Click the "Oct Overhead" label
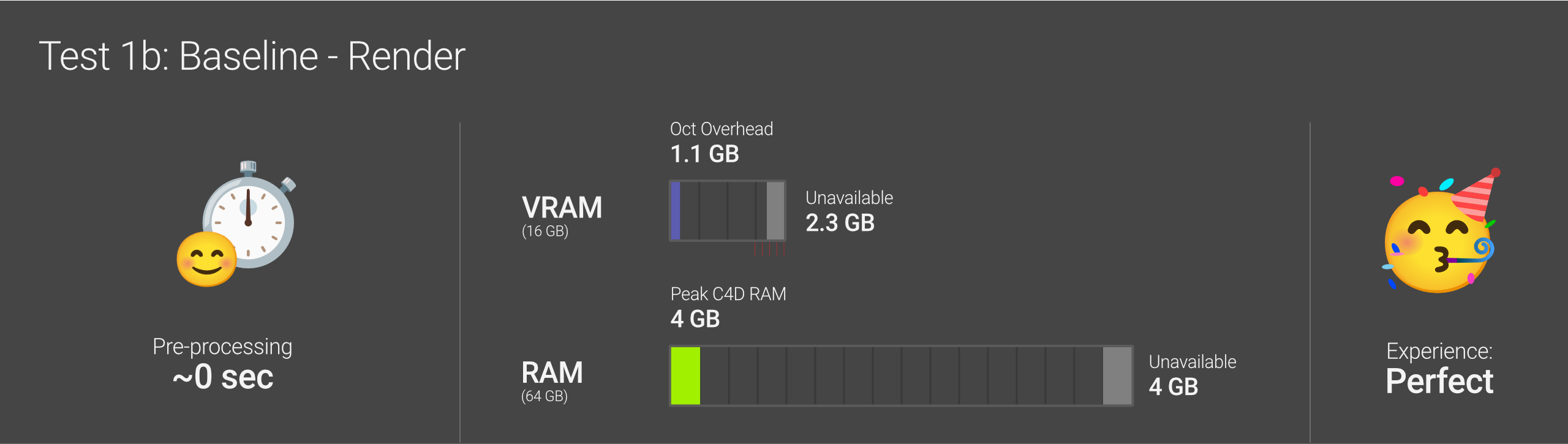1568x444 pixels. [722, 129]
